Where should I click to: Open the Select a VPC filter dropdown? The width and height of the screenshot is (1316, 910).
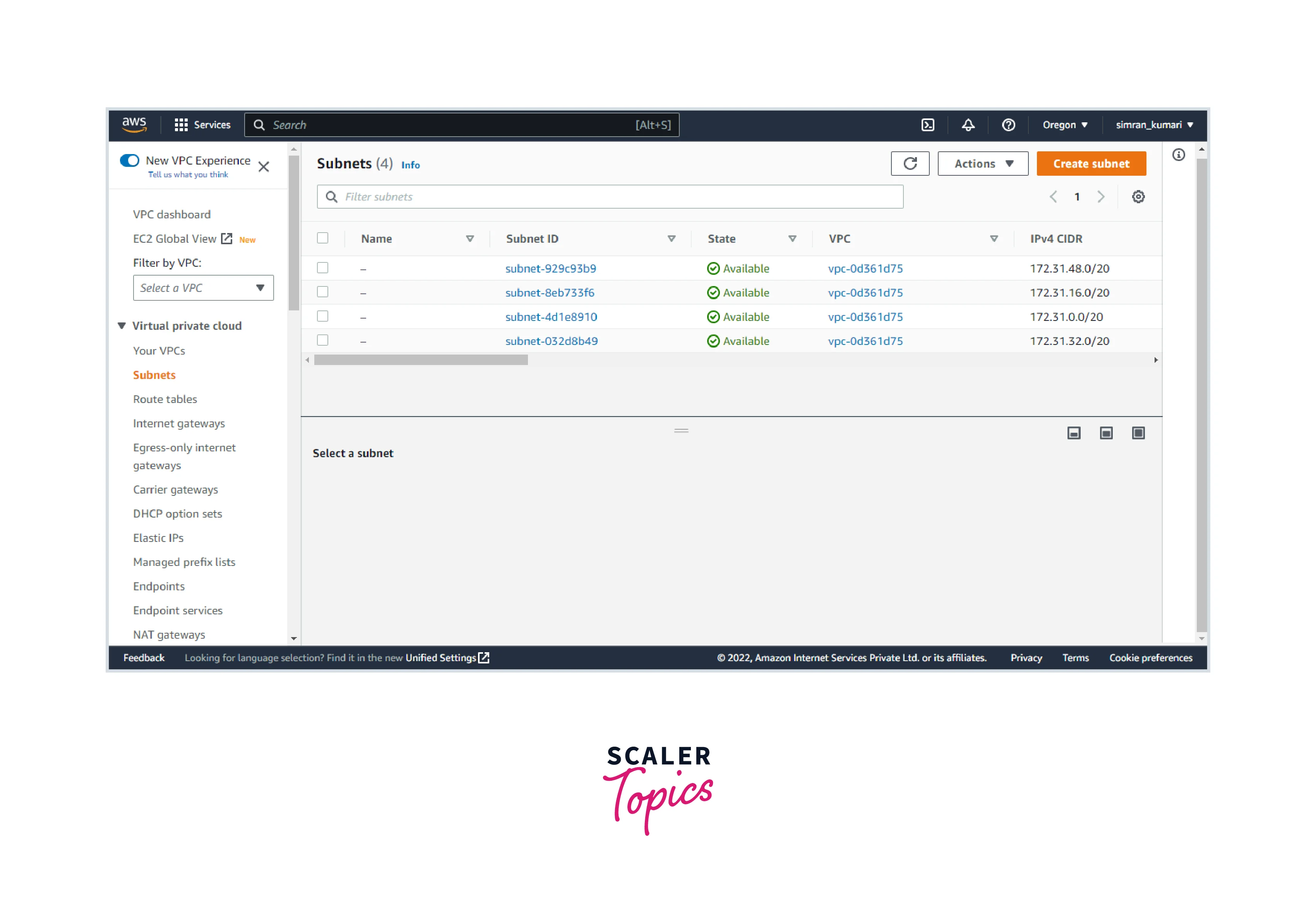pos(203,288)
